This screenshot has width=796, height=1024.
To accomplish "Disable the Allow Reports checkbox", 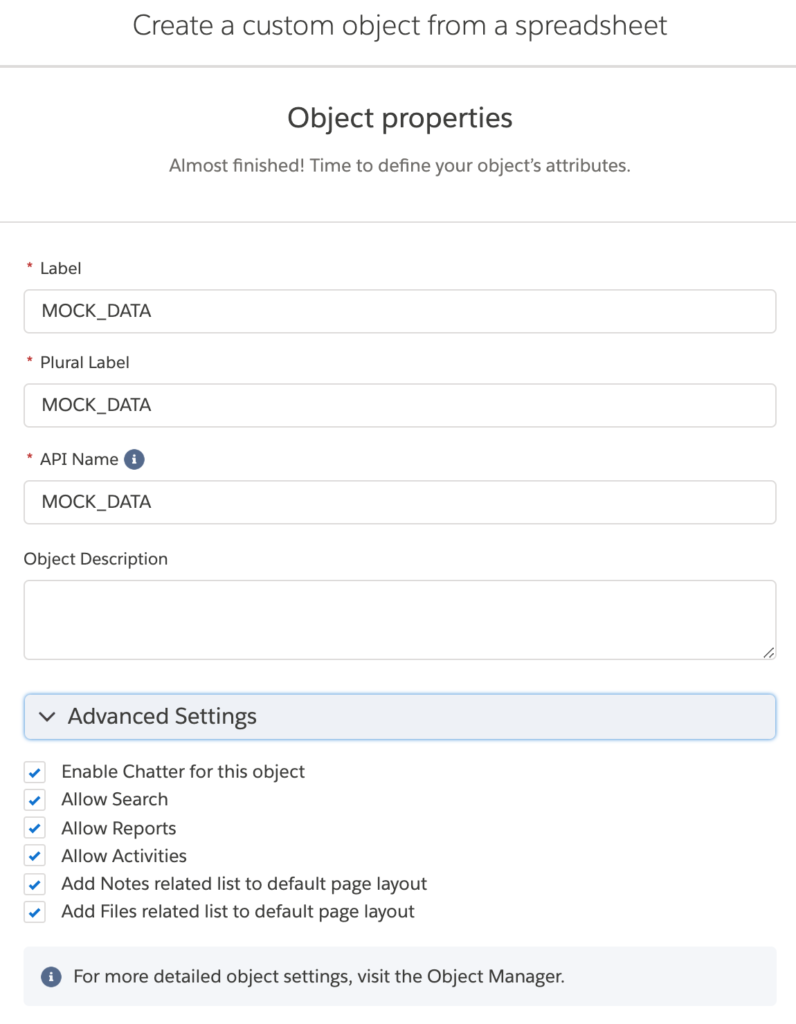I will tap(35, 828).
